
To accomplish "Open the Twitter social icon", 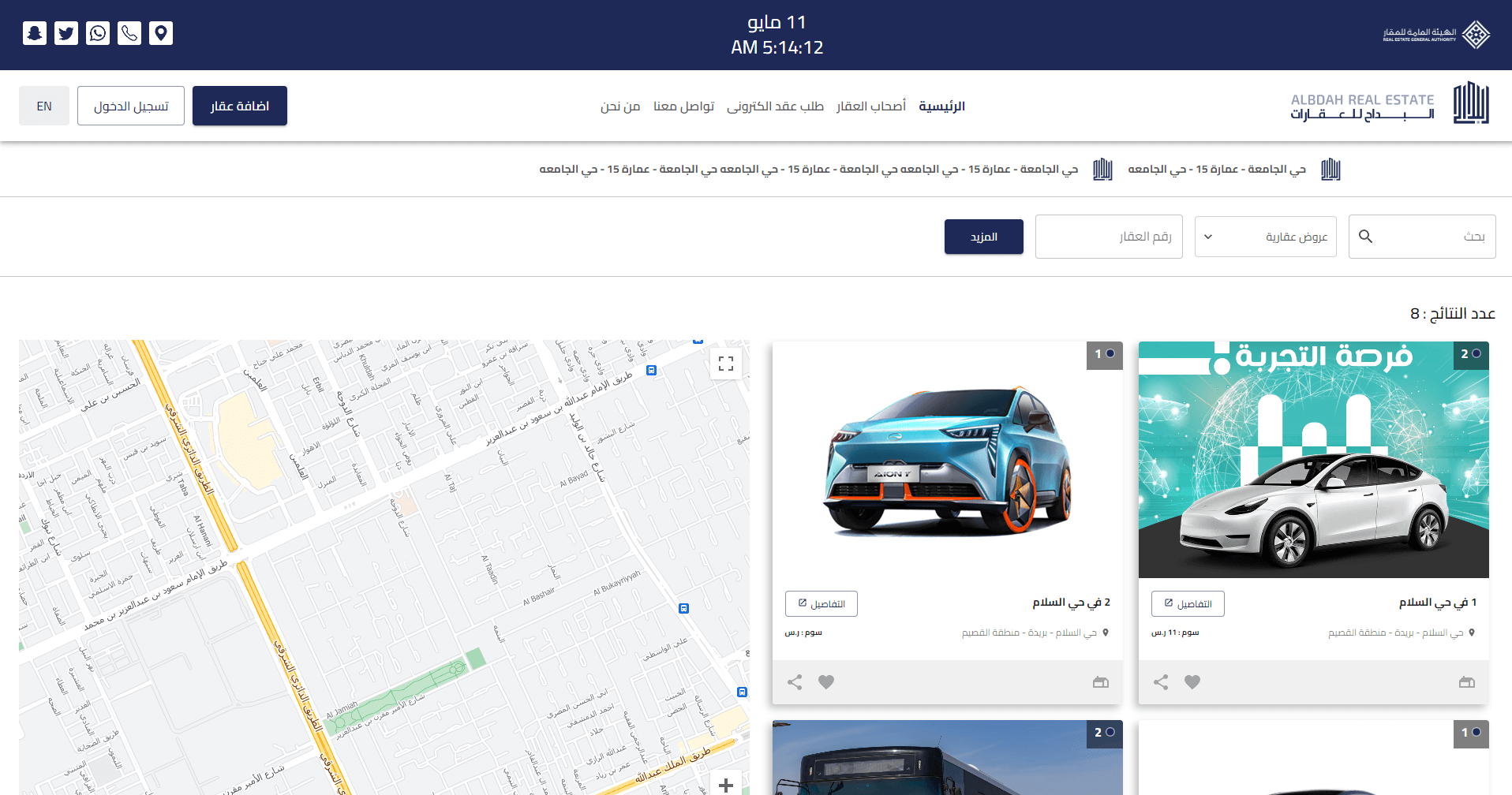I will 66,33.
